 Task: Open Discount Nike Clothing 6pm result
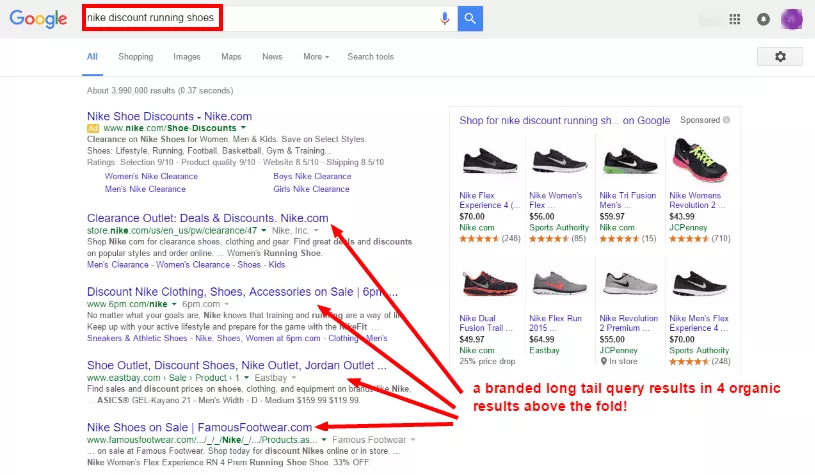(242, 292)
